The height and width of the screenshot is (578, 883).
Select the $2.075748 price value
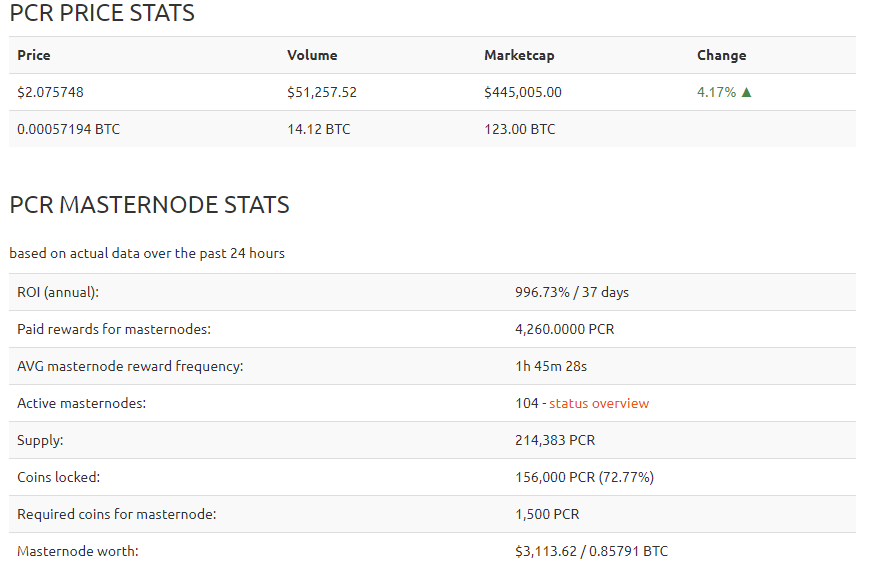(x=50, y=92)
